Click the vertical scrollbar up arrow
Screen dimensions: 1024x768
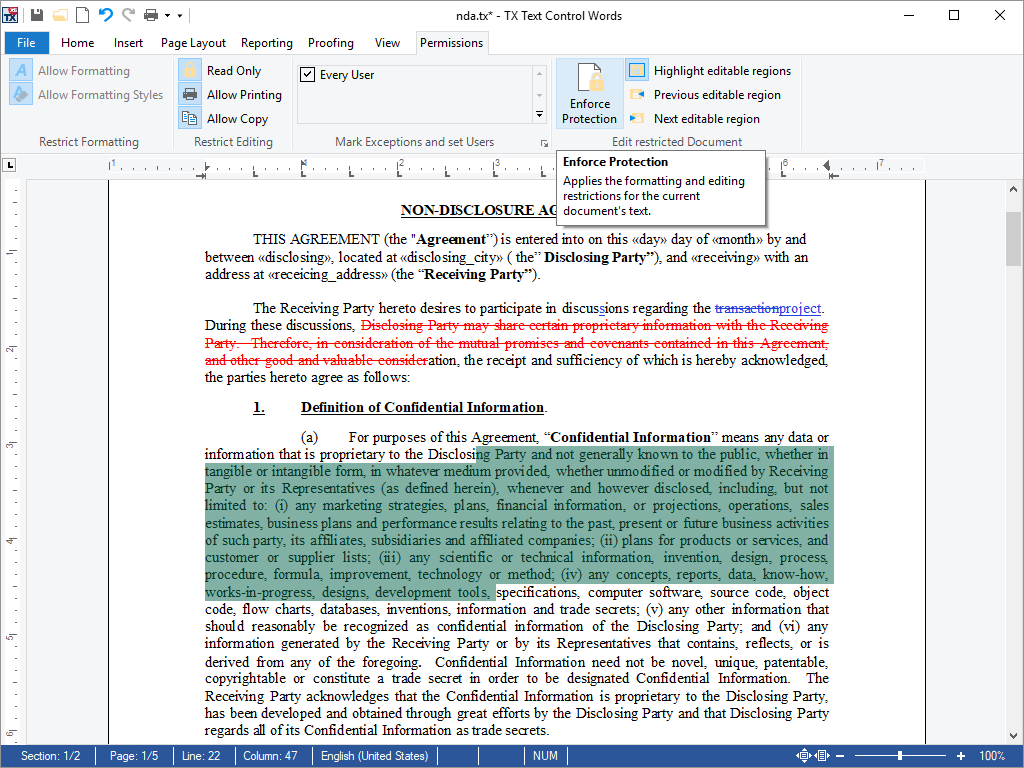(1013, 189)
